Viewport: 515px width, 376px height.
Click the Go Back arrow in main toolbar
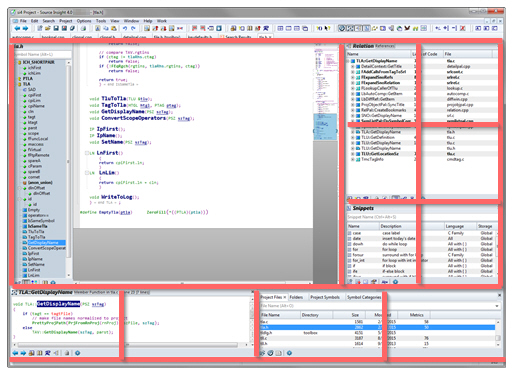[x=17, y=29]
